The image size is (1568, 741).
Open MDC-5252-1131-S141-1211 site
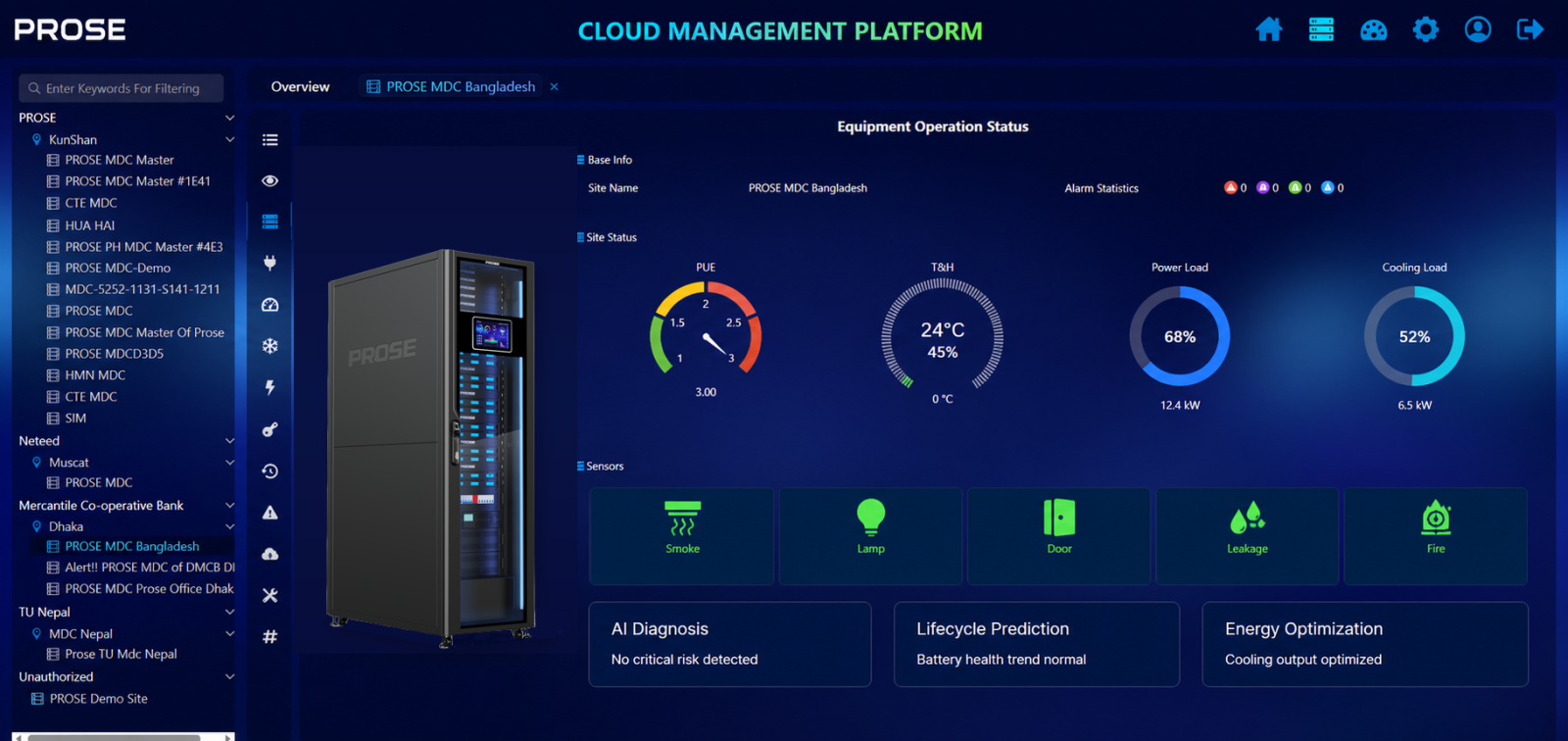pos(142,289)
